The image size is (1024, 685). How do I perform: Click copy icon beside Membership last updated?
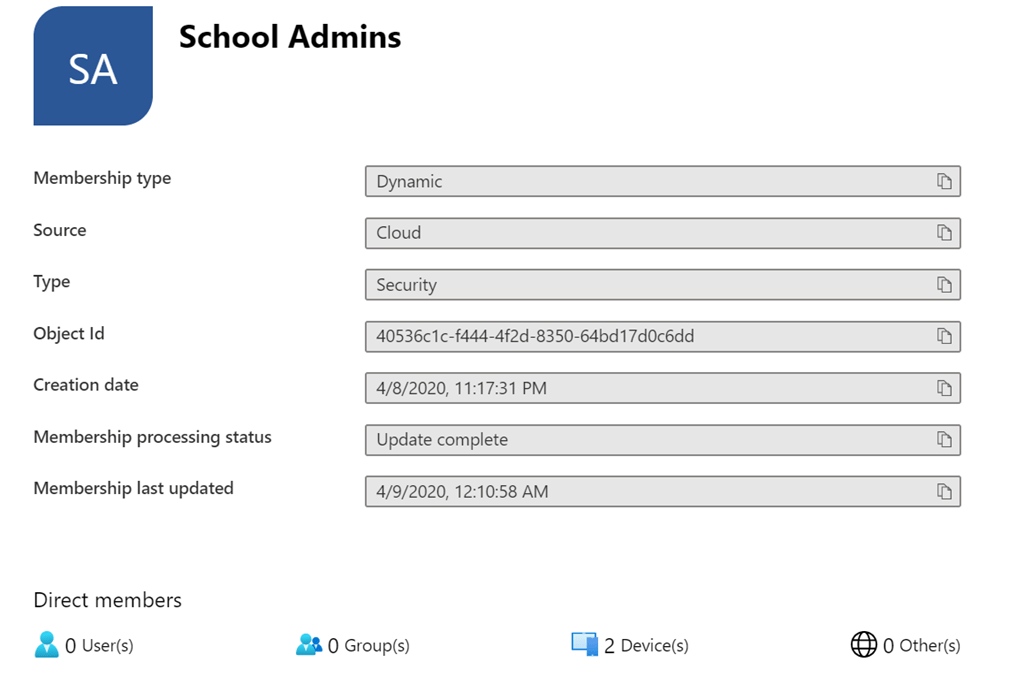[x=944, y=491]
